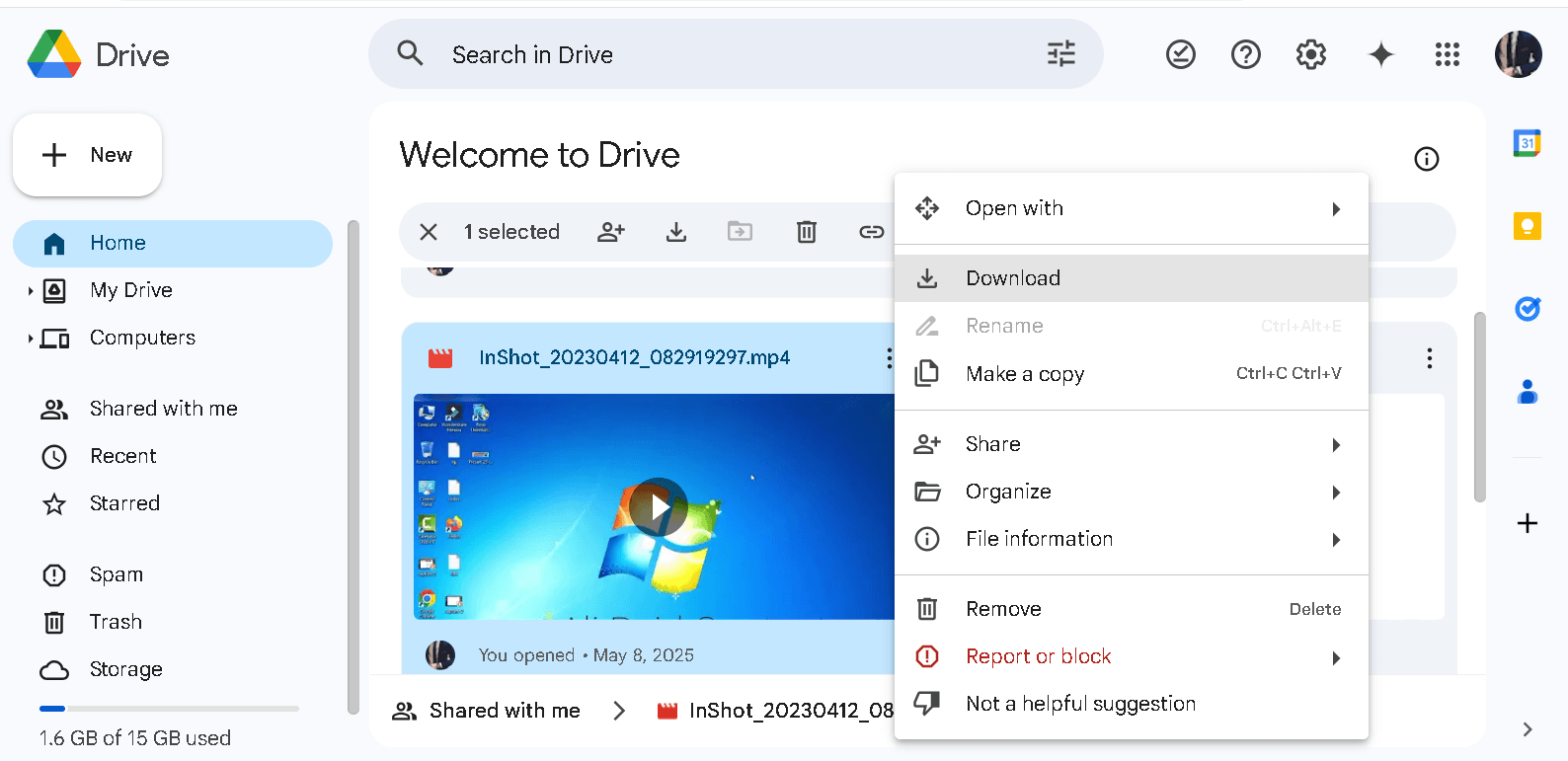Open My Drive in the sidebar
The height and width of the screenshot is (761, 1568).
131,290
